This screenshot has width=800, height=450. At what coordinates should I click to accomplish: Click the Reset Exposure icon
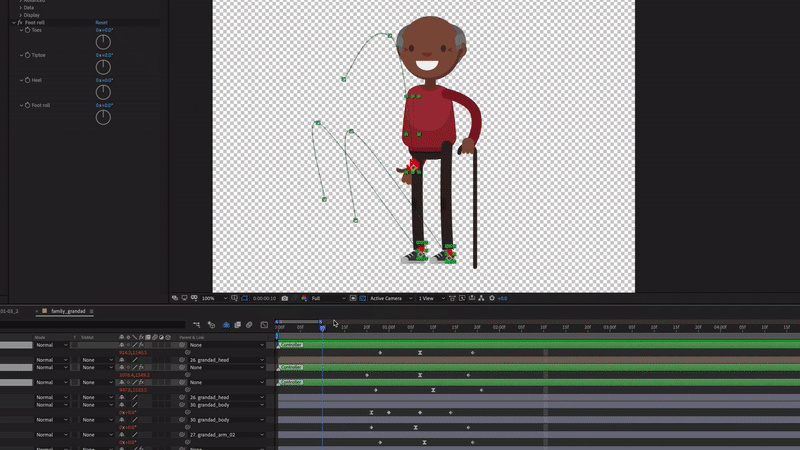[x=492, y=298]
